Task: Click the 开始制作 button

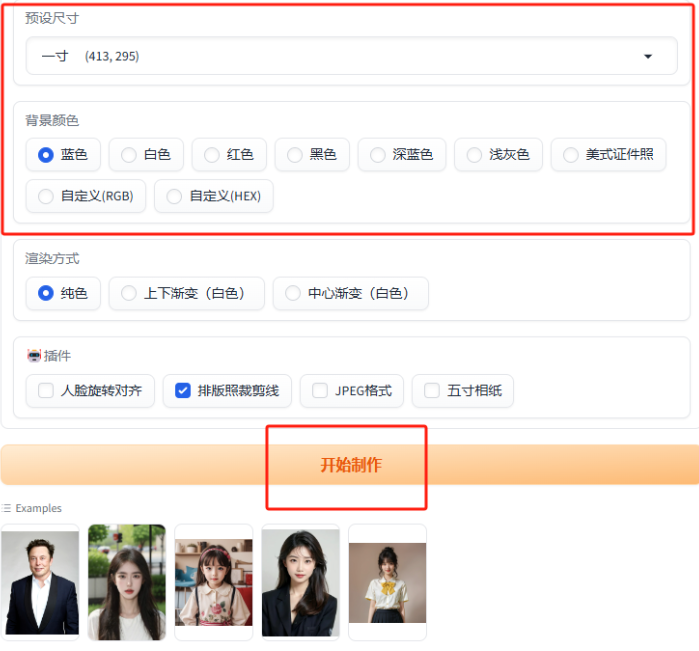Action: pyautogui.click(x=350, y=465)
